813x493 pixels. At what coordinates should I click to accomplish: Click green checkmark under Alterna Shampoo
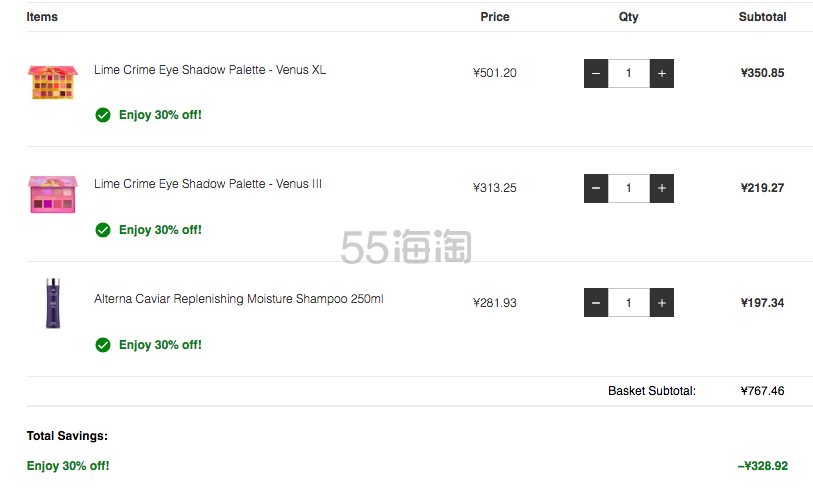103,345
